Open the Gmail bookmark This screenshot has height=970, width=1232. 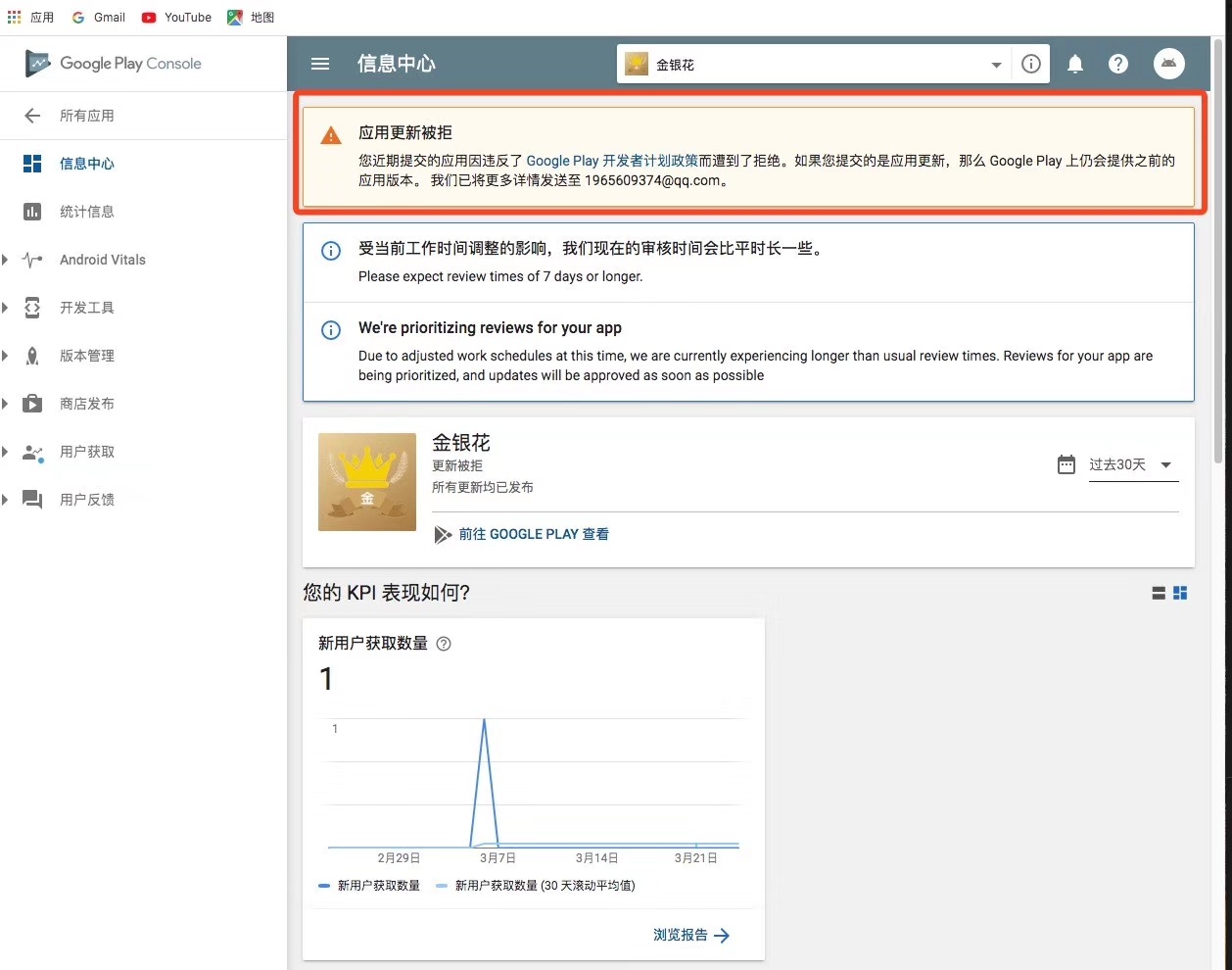(x=99, y=18)
